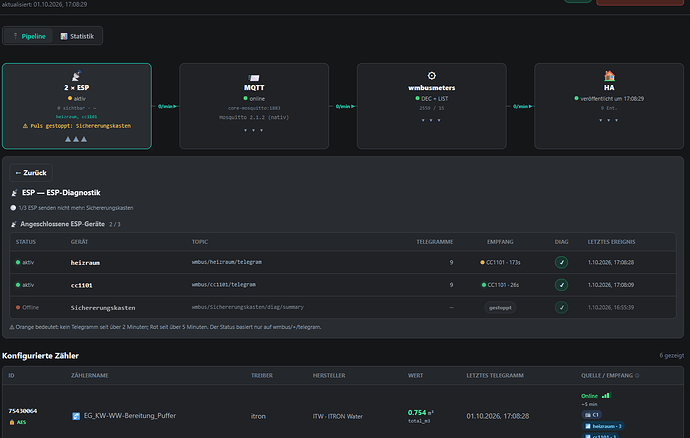Click the LETZTES TELEGRAMM column header
The width and height of the screenshot is (690, 438).
coord(495,375)
